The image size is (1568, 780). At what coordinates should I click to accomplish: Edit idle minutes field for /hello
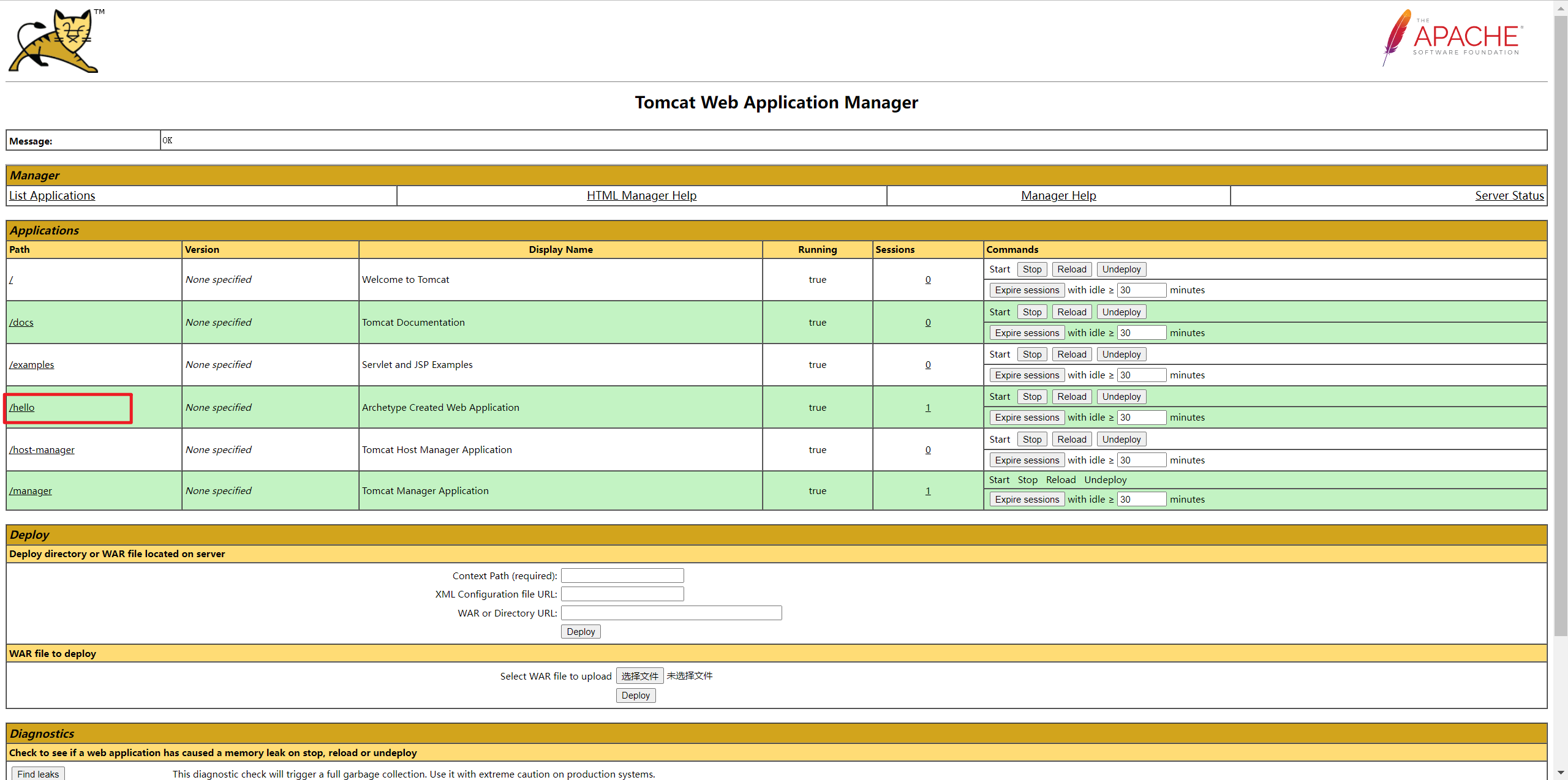(1142, 418)
